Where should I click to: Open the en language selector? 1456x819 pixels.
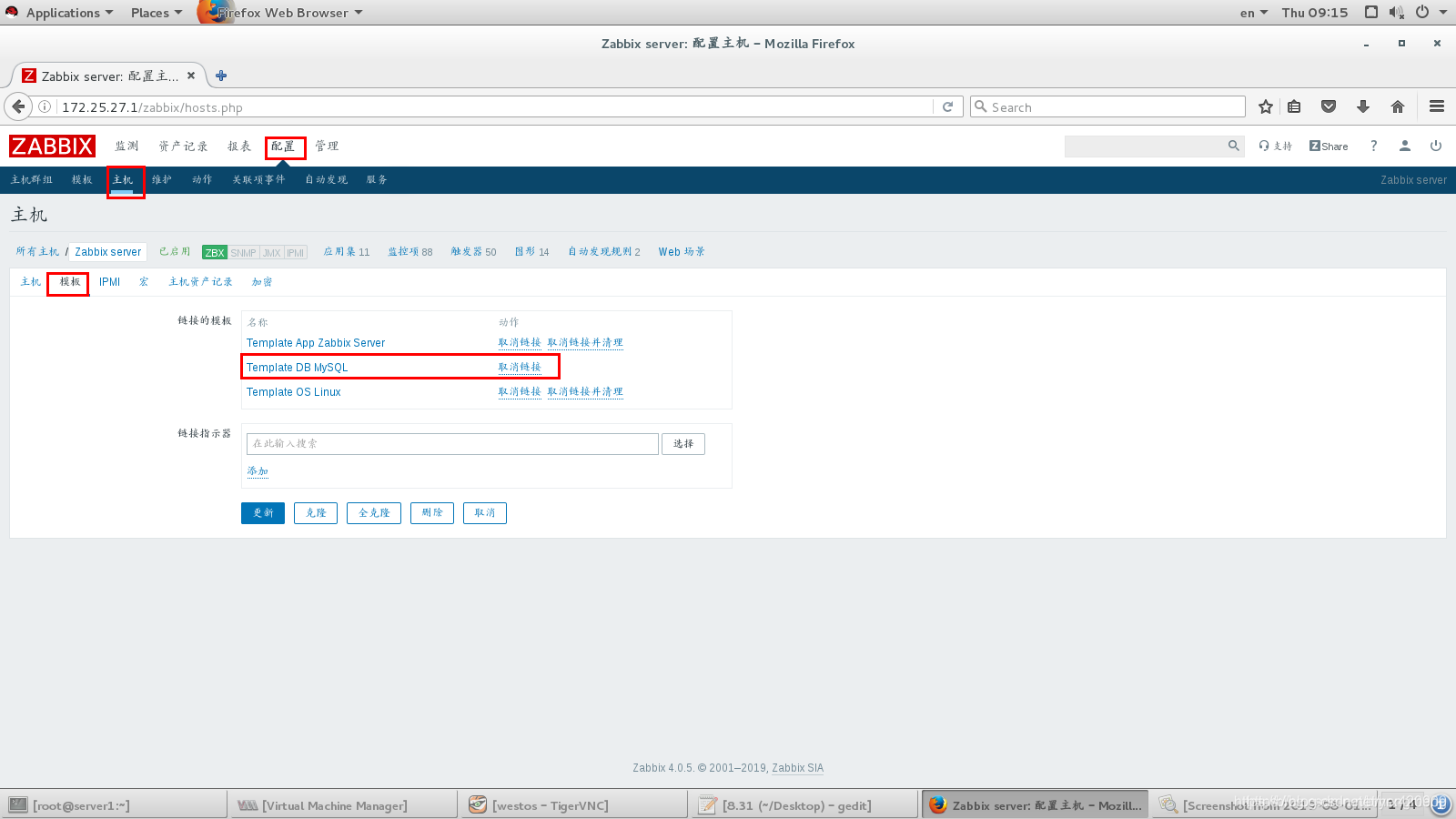click(x=1254, y=12)
